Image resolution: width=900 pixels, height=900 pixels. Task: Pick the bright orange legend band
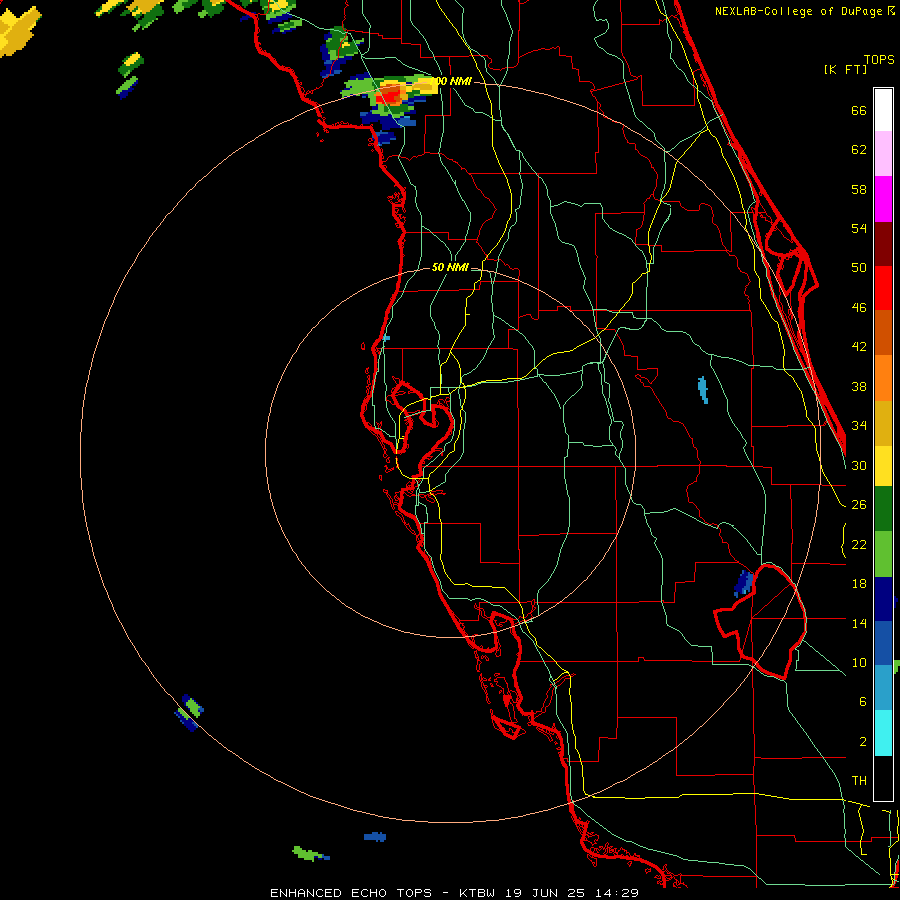point(883,378)
